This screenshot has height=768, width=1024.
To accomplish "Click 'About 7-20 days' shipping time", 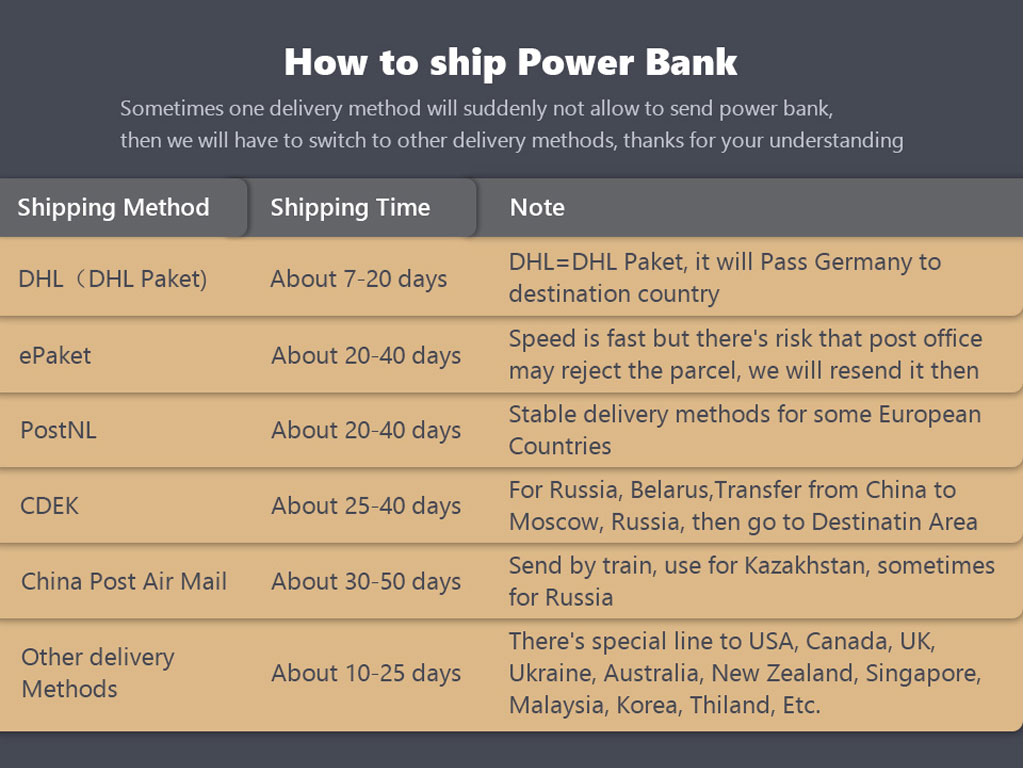I will coord(358,279).
